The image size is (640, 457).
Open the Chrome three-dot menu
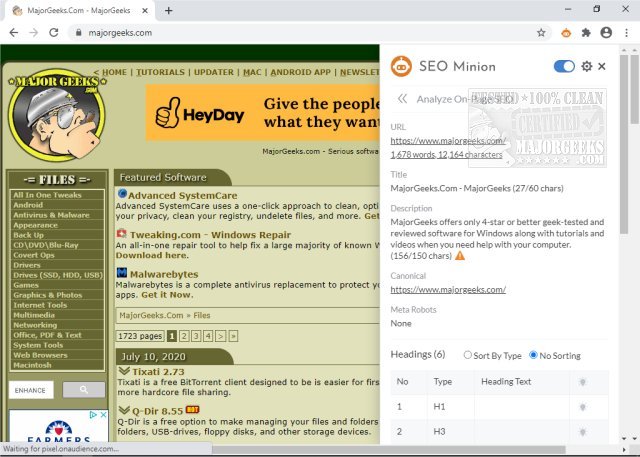click(626, 33)
